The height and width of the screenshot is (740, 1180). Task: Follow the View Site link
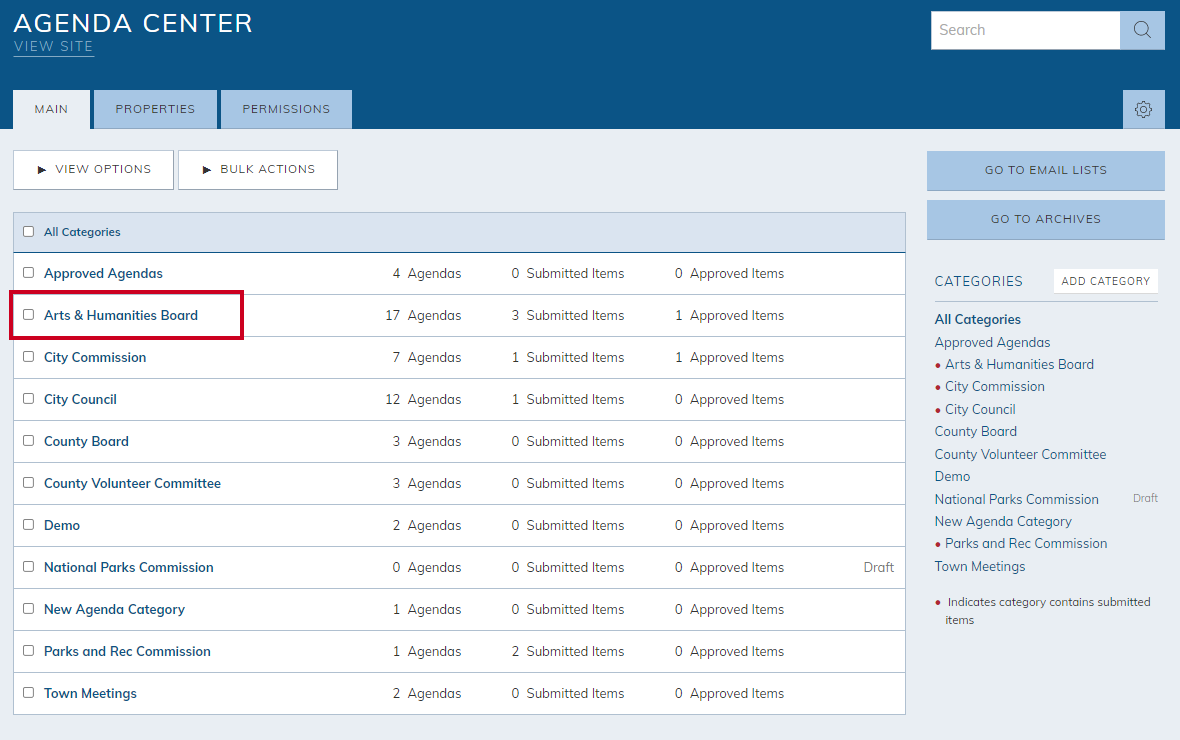click(53, 47)
